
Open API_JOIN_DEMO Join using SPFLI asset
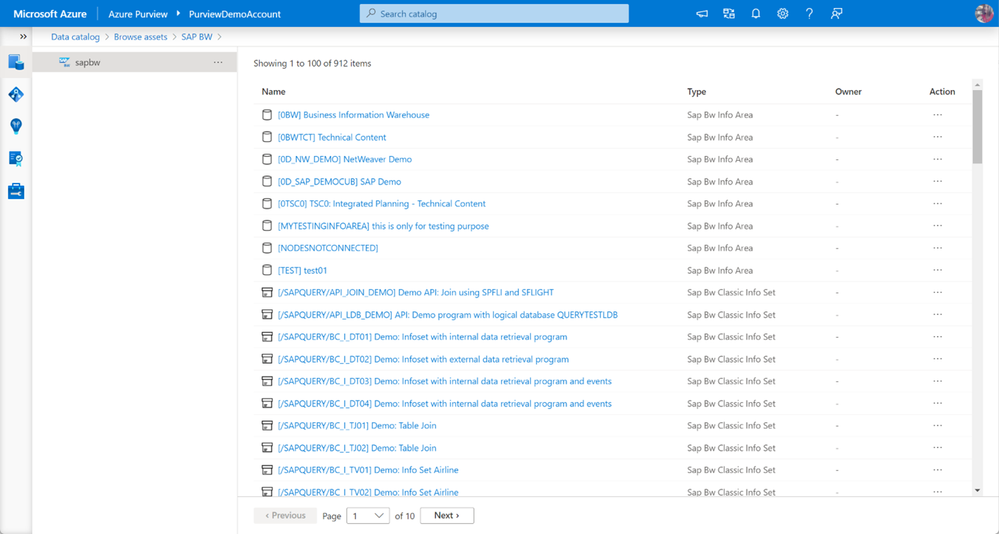point(416,292)
